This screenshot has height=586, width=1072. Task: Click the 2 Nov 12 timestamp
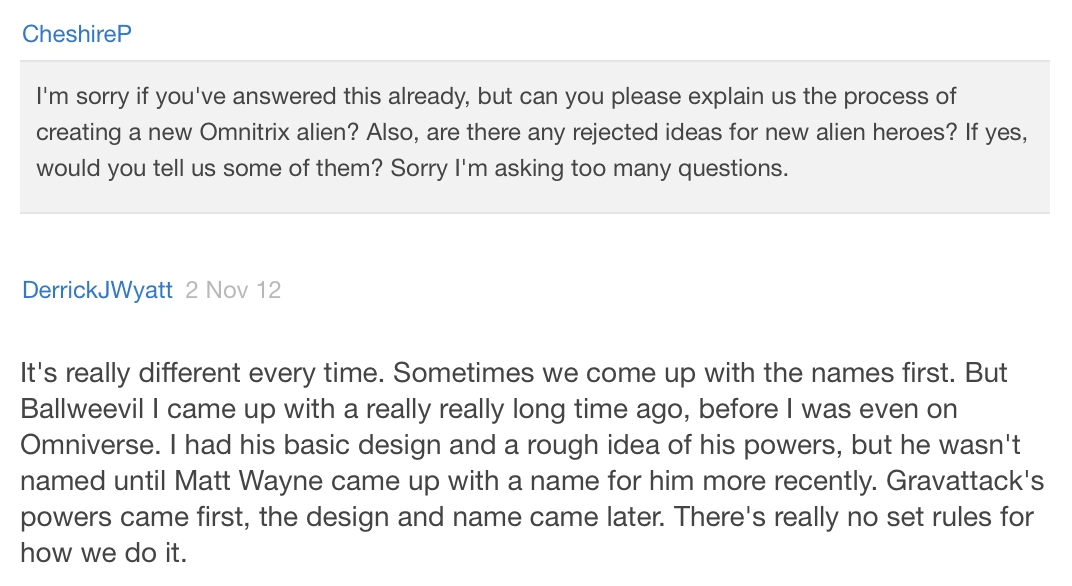tap(233, 290)
